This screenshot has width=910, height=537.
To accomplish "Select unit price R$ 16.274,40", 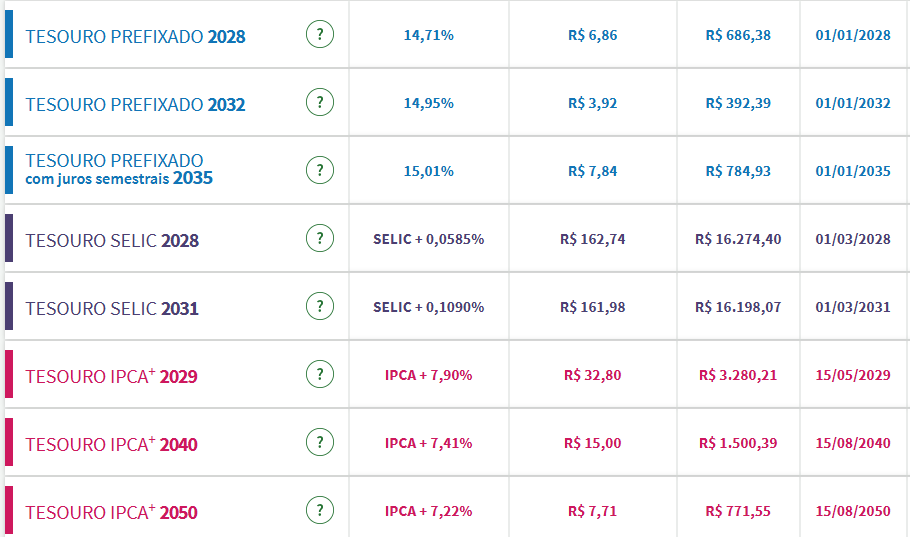I will (x=738, y=239).
